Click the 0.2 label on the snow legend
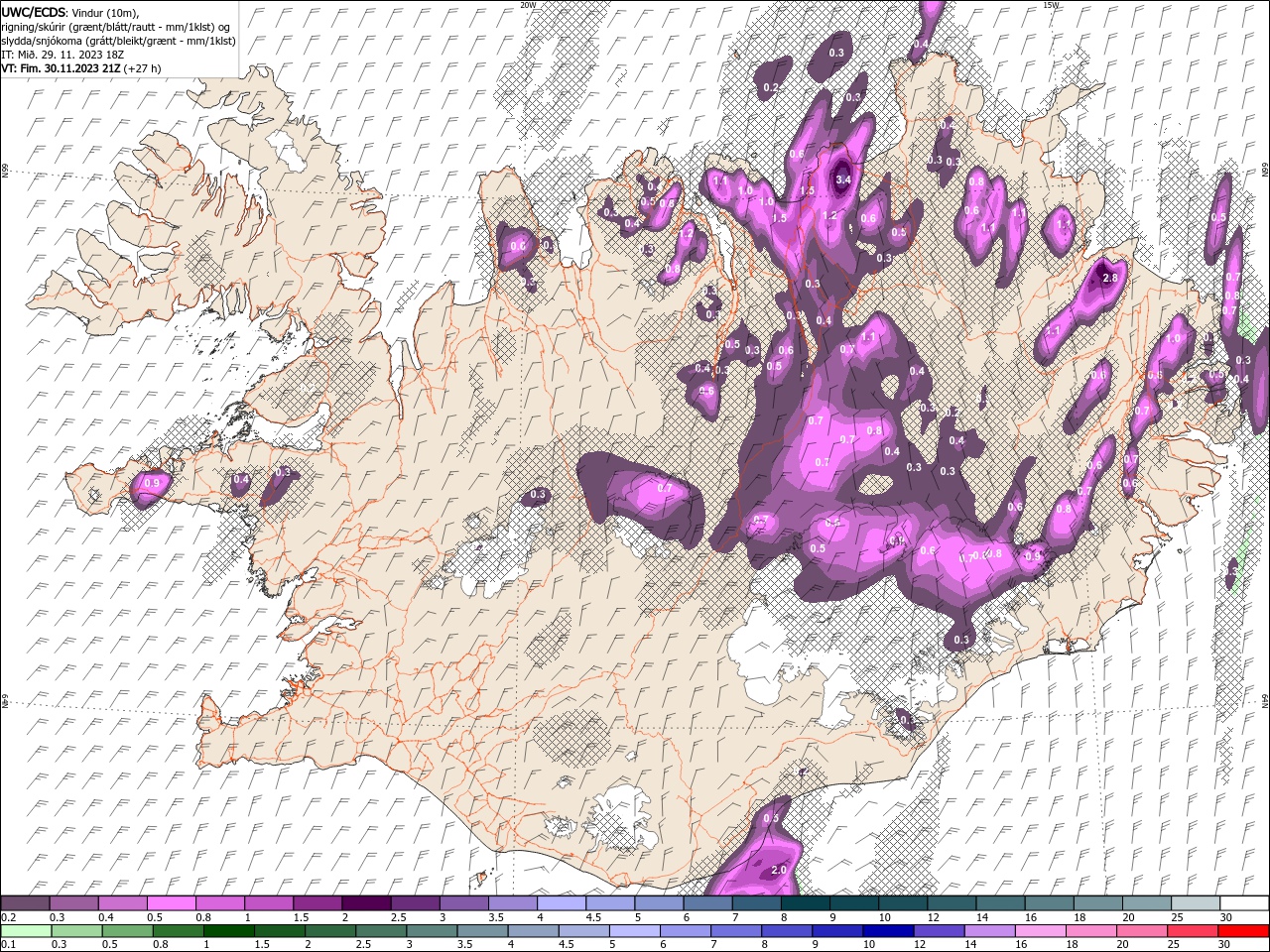 tap(9, 917)
